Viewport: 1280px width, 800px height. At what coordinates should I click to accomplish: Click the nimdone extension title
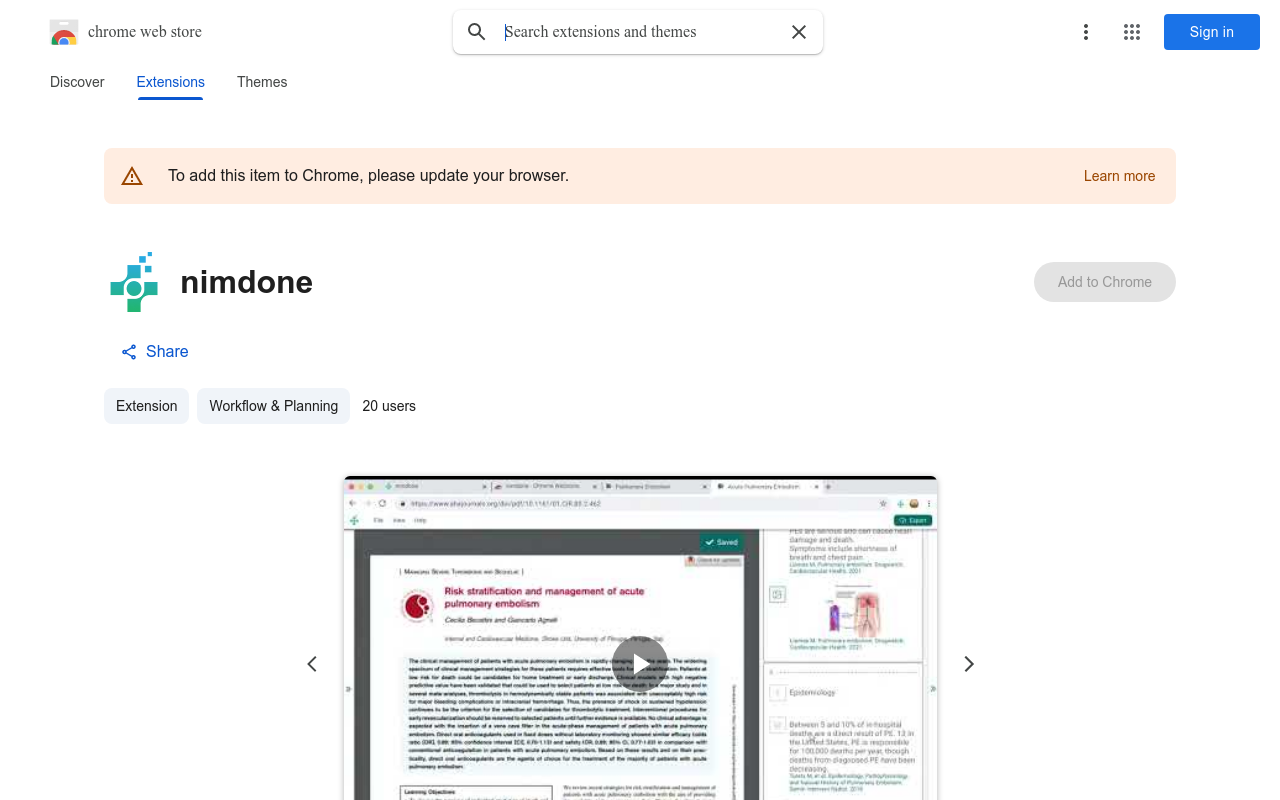click(x=246, y=282)
